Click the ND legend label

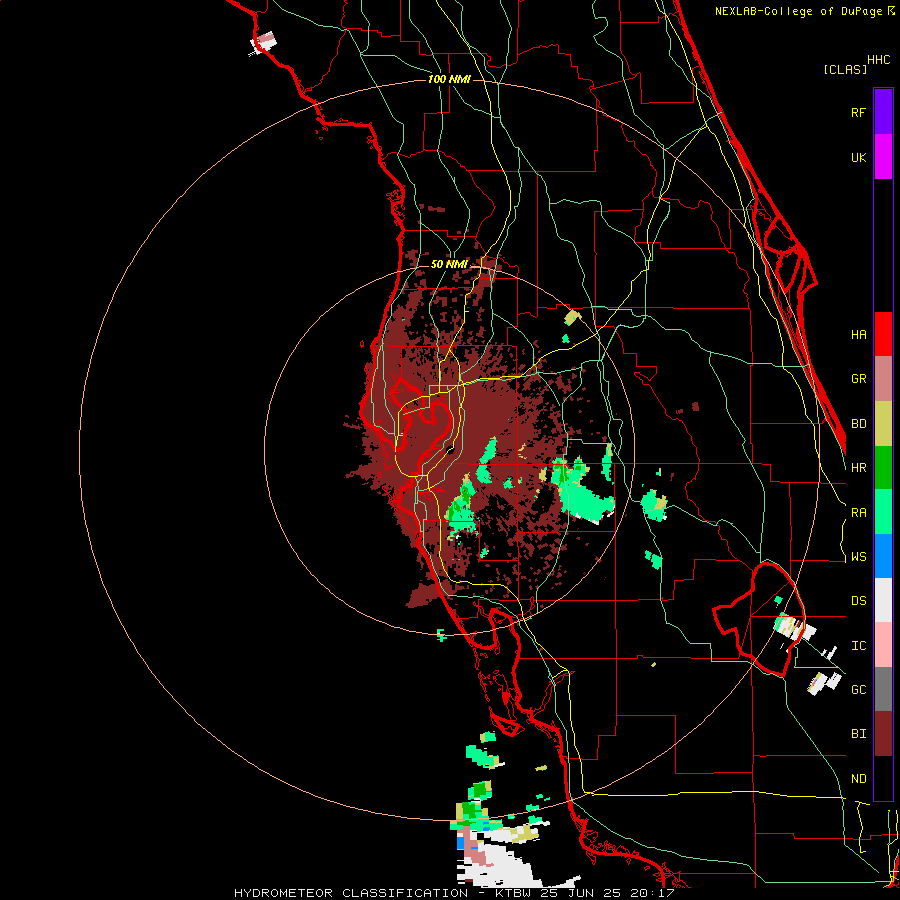point(859,779)
